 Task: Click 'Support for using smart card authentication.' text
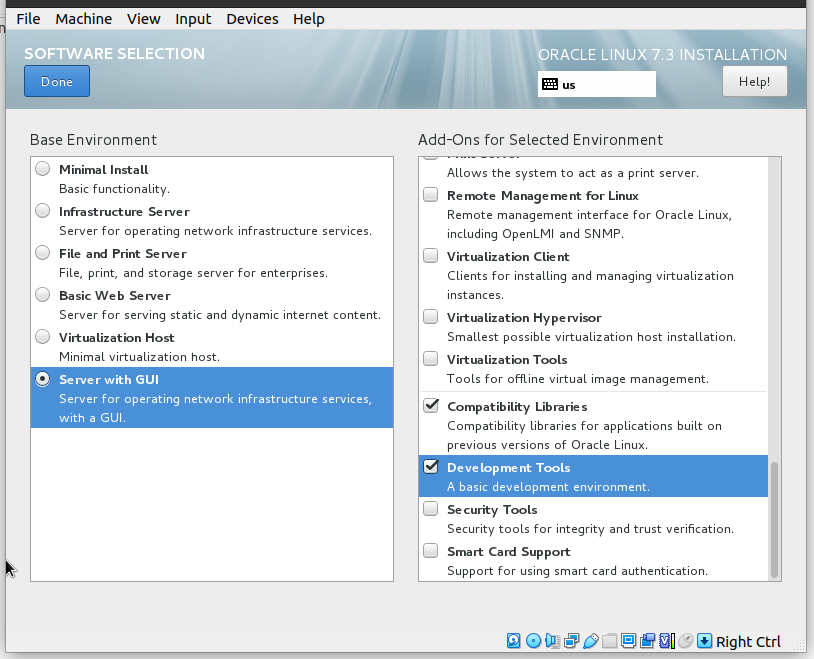pos(577,571)
